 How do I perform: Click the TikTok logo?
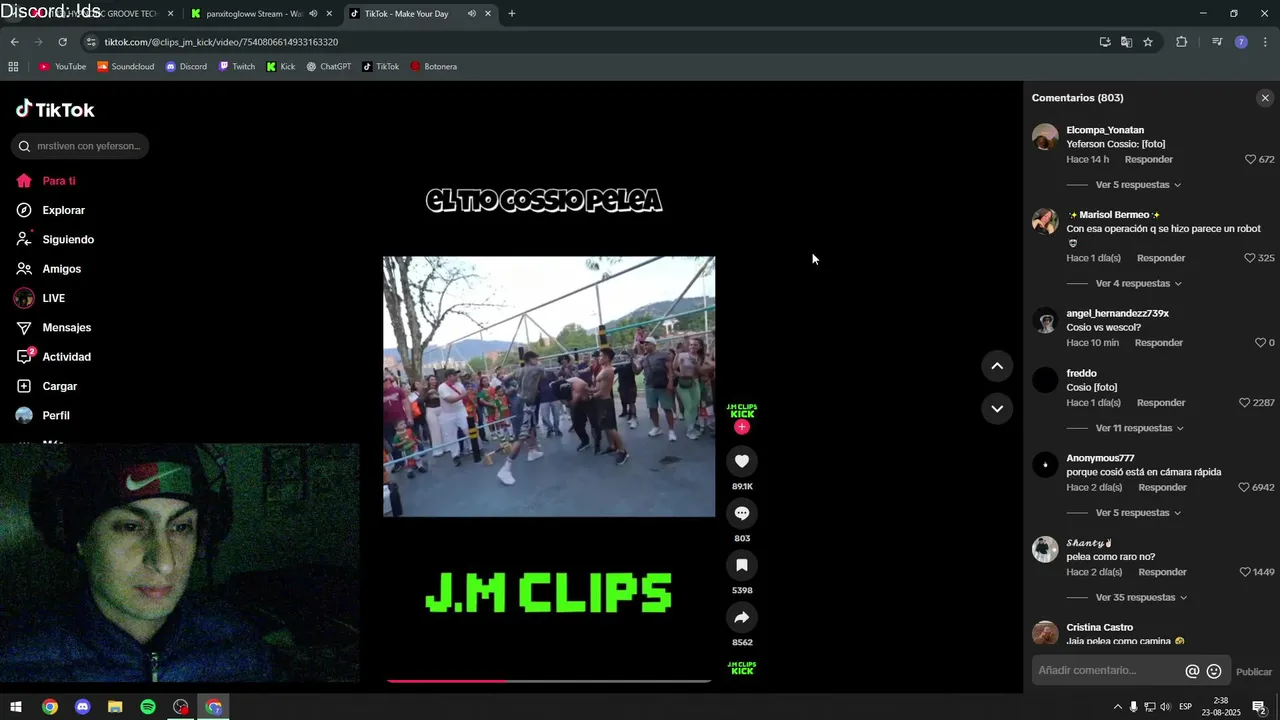click(55, 109)
